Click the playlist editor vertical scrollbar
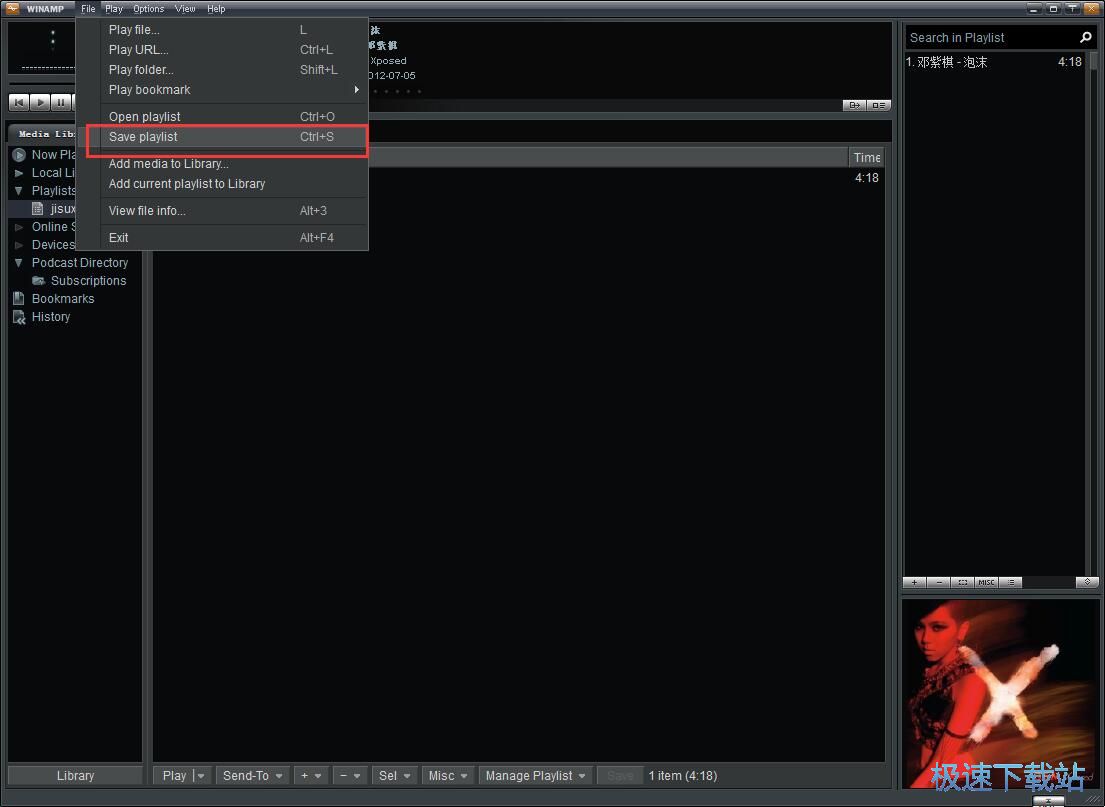This screenshot has height=807, width=1105. click(1093, 314)
